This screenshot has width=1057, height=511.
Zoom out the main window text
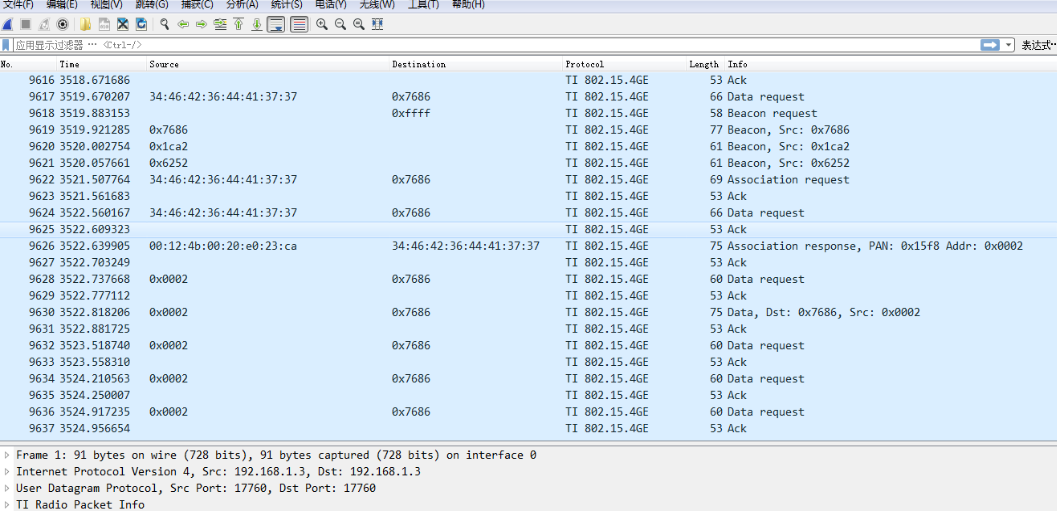click(340, 25)
